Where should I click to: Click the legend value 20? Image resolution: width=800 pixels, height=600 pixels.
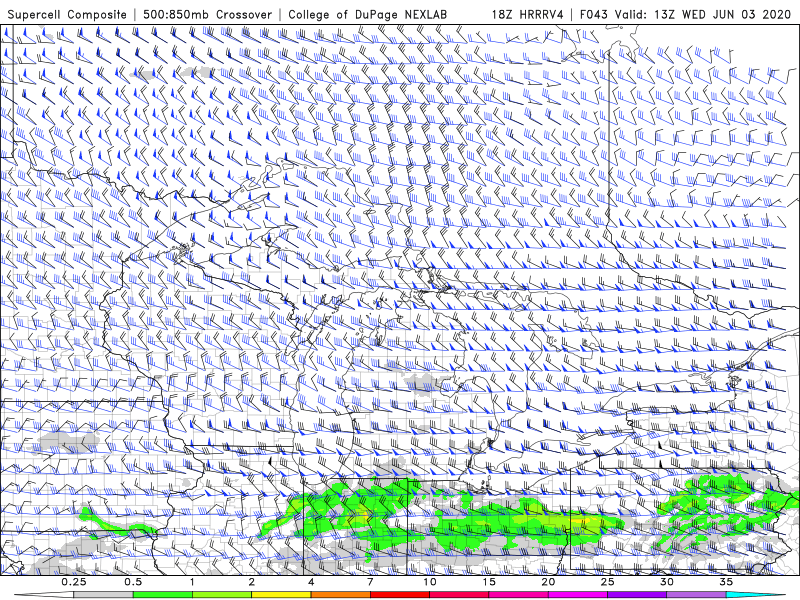(x=548, y=582)
